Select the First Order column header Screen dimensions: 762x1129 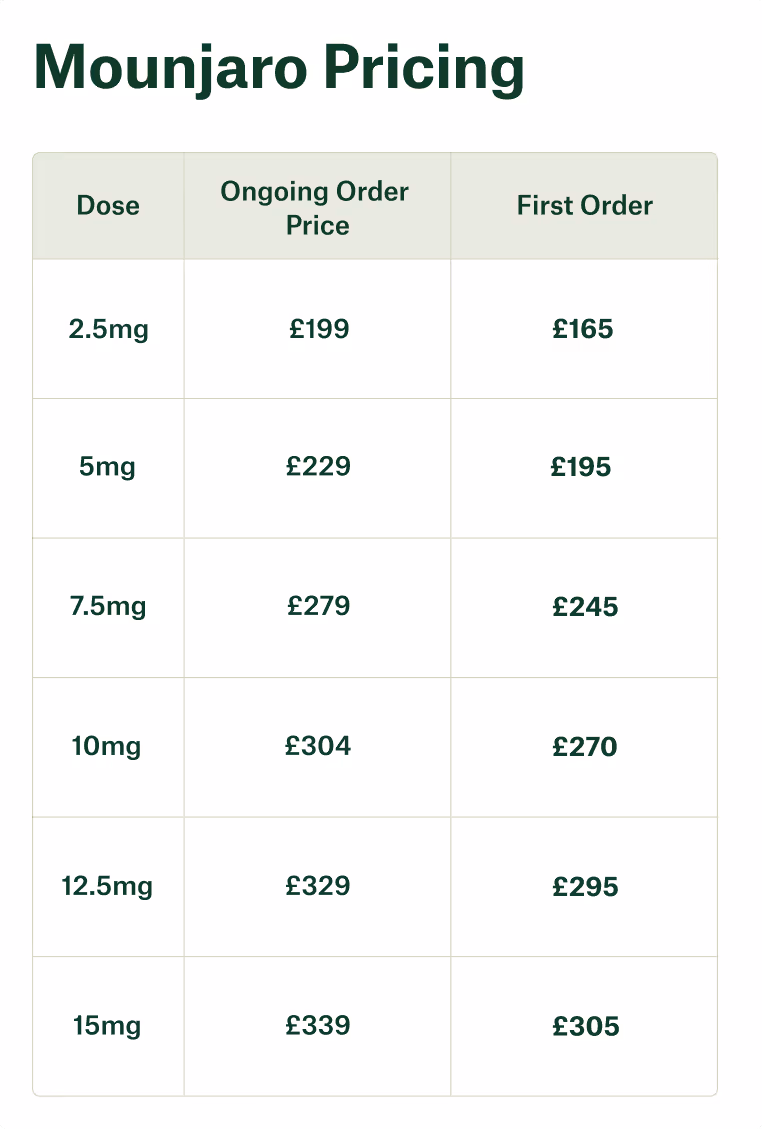pyautogui.click(x=585, y=205)
